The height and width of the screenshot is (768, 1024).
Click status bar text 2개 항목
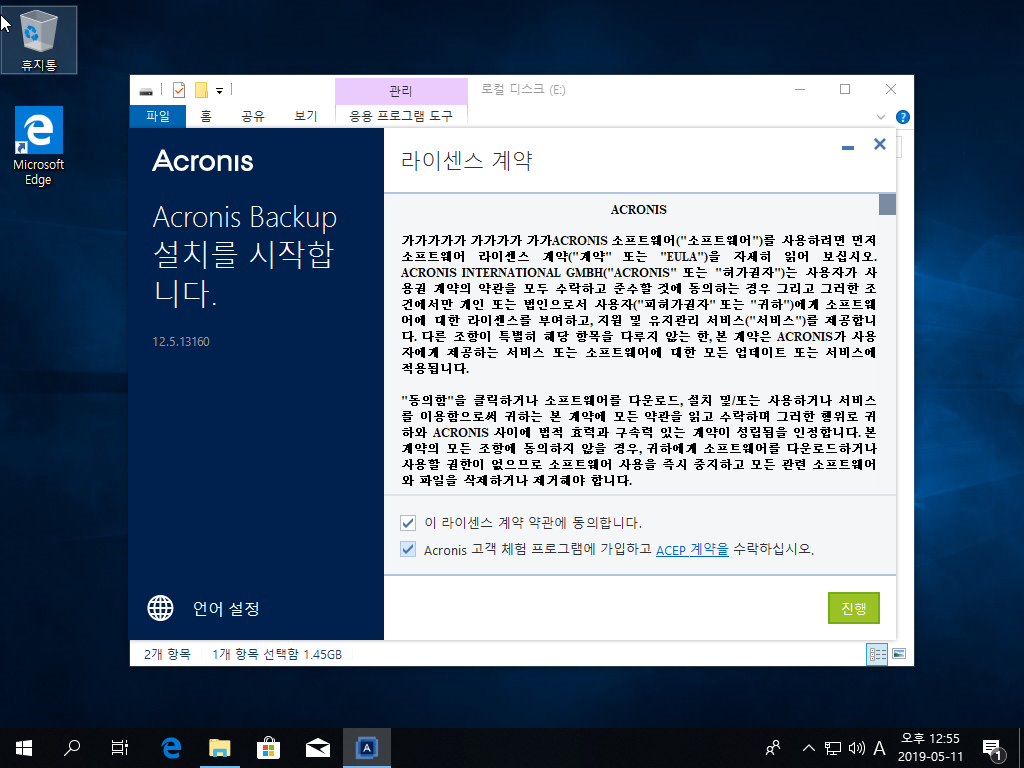pos(167,654)
